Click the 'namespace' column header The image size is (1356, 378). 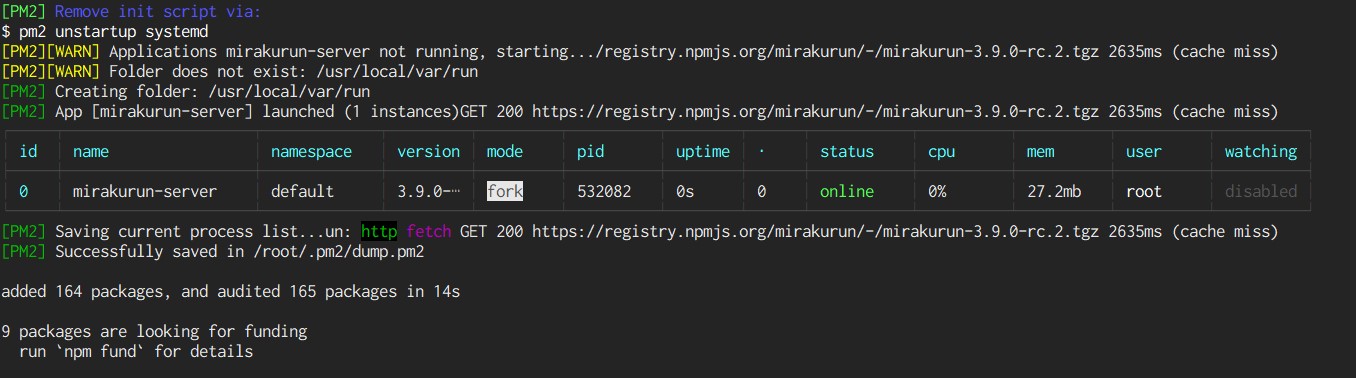pyautogui.click(x=311, y=151)
